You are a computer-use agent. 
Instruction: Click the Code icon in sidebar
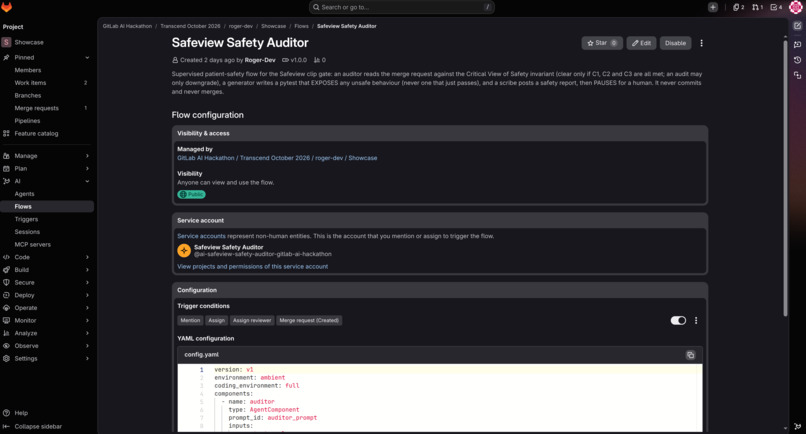point(6,257)
